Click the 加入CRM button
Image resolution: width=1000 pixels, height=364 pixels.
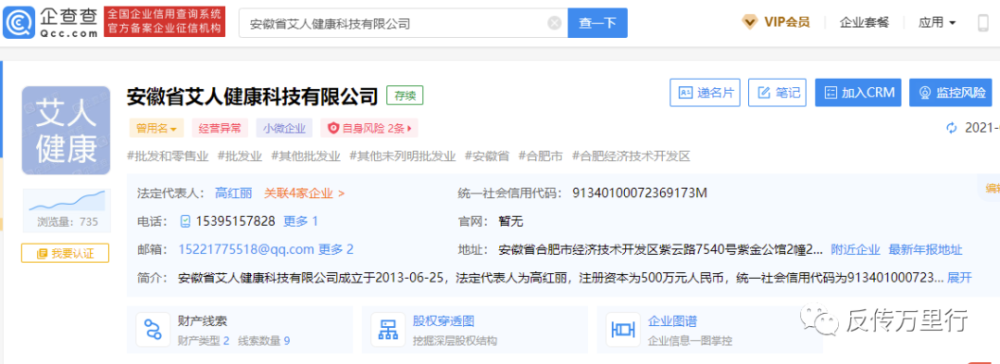[859, 92]
